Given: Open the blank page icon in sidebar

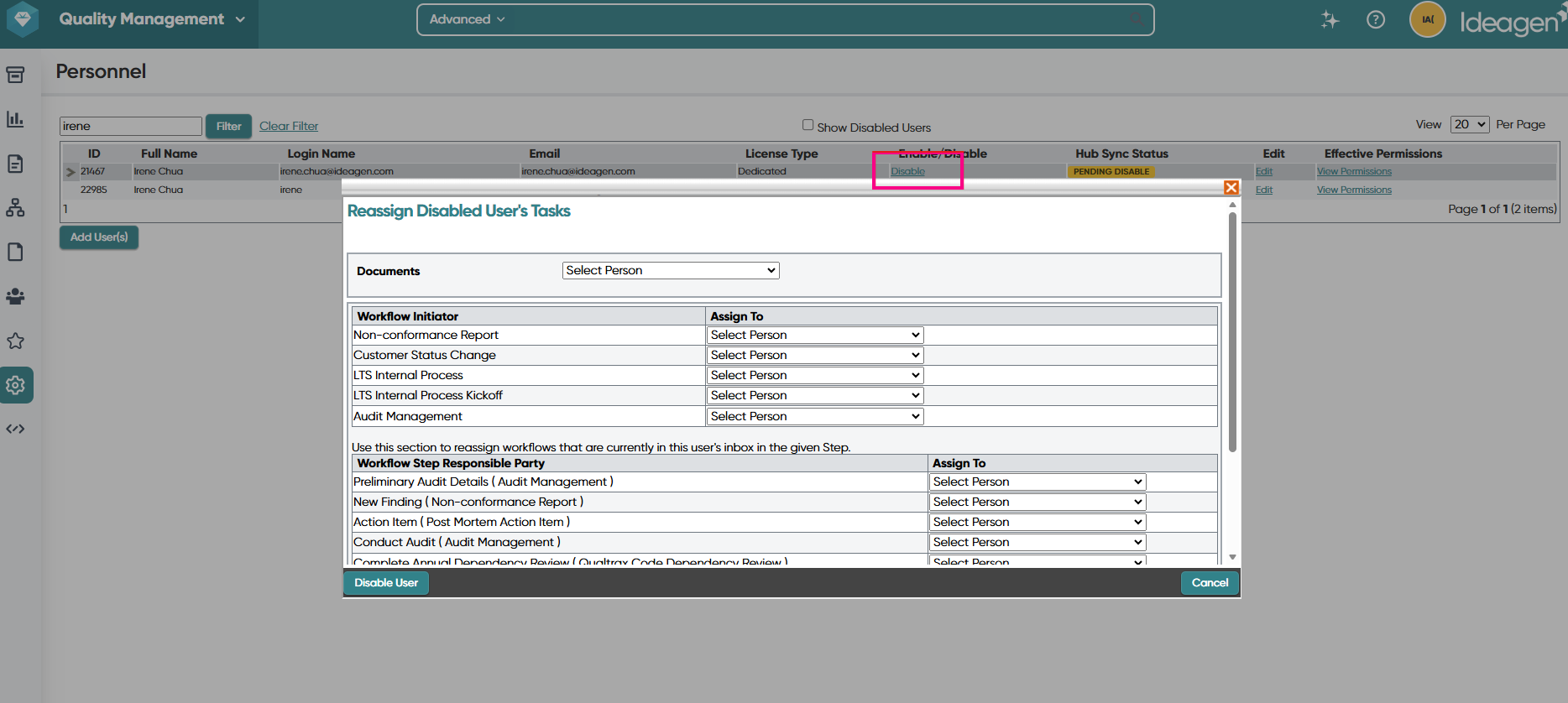Looking at the screenshot, I should tap(15, 252).
